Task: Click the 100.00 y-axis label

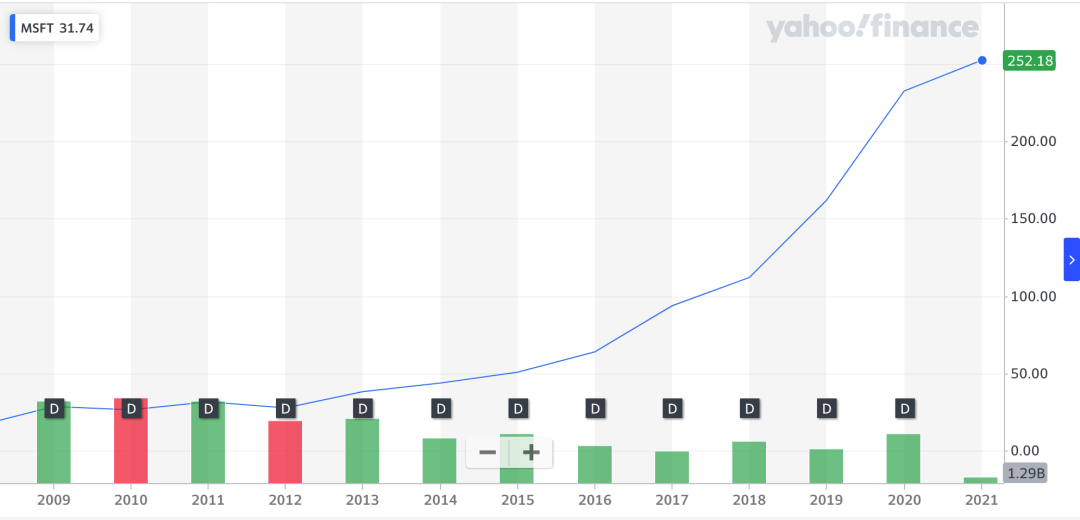Action: pyautogui.click(x=1031, y=297)
